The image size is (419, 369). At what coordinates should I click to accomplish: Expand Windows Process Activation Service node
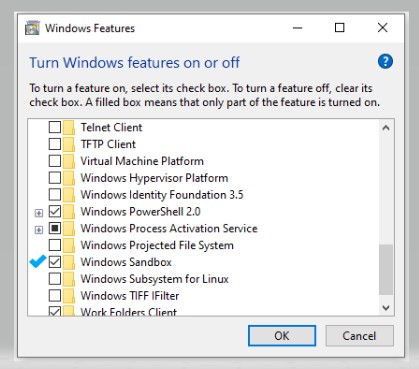[39, 230]
